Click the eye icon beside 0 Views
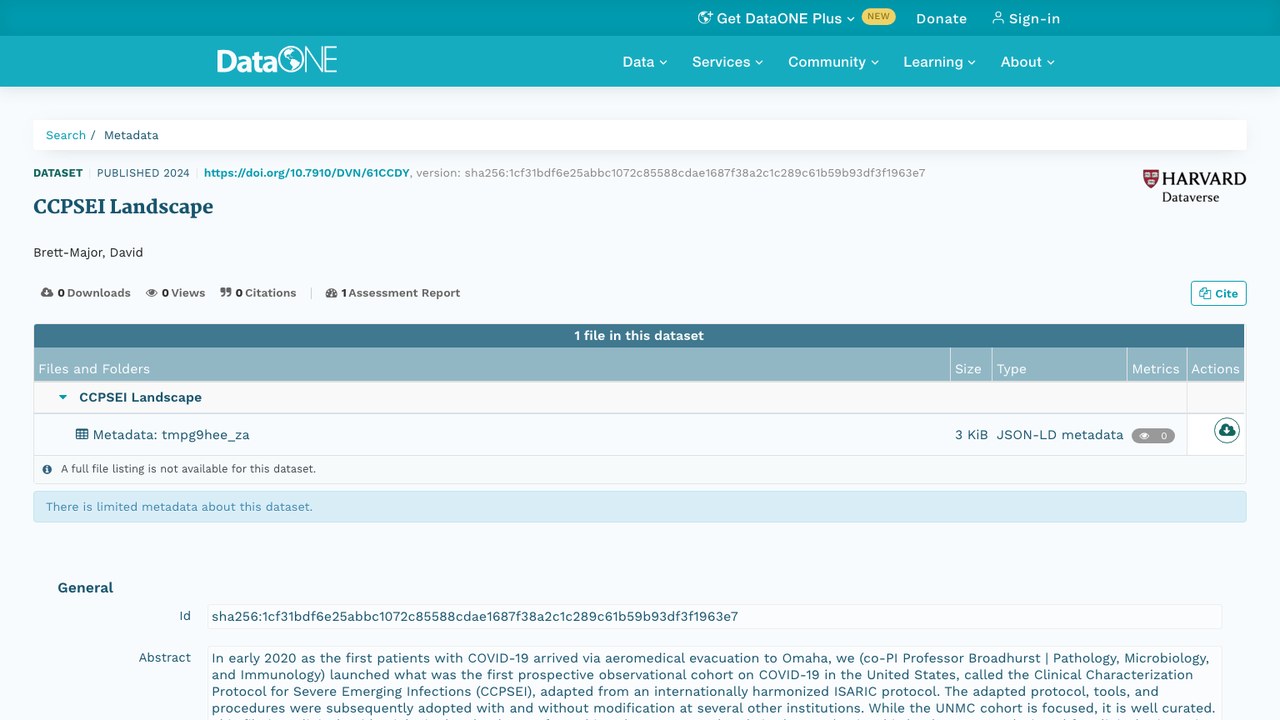Image resolution: width=1280 pixels, height=720 pixels. tap(152, 293)
